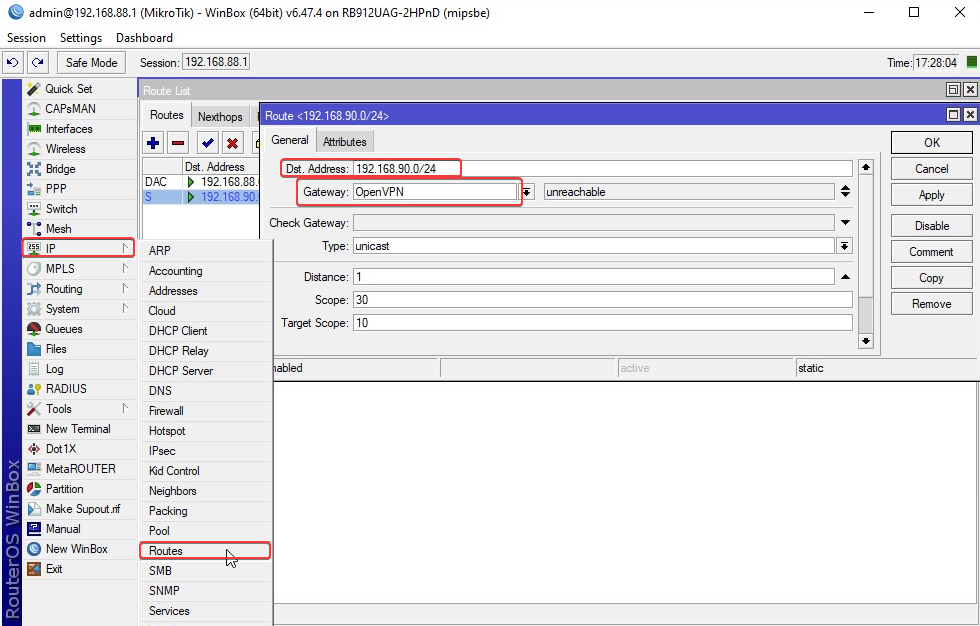Screen dimensions: 980x626
Task: Collapse the Distance field arrow
Action: 845,277
